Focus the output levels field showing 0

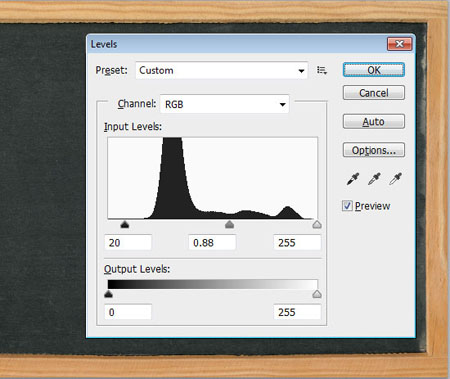[x=128, y=312]
